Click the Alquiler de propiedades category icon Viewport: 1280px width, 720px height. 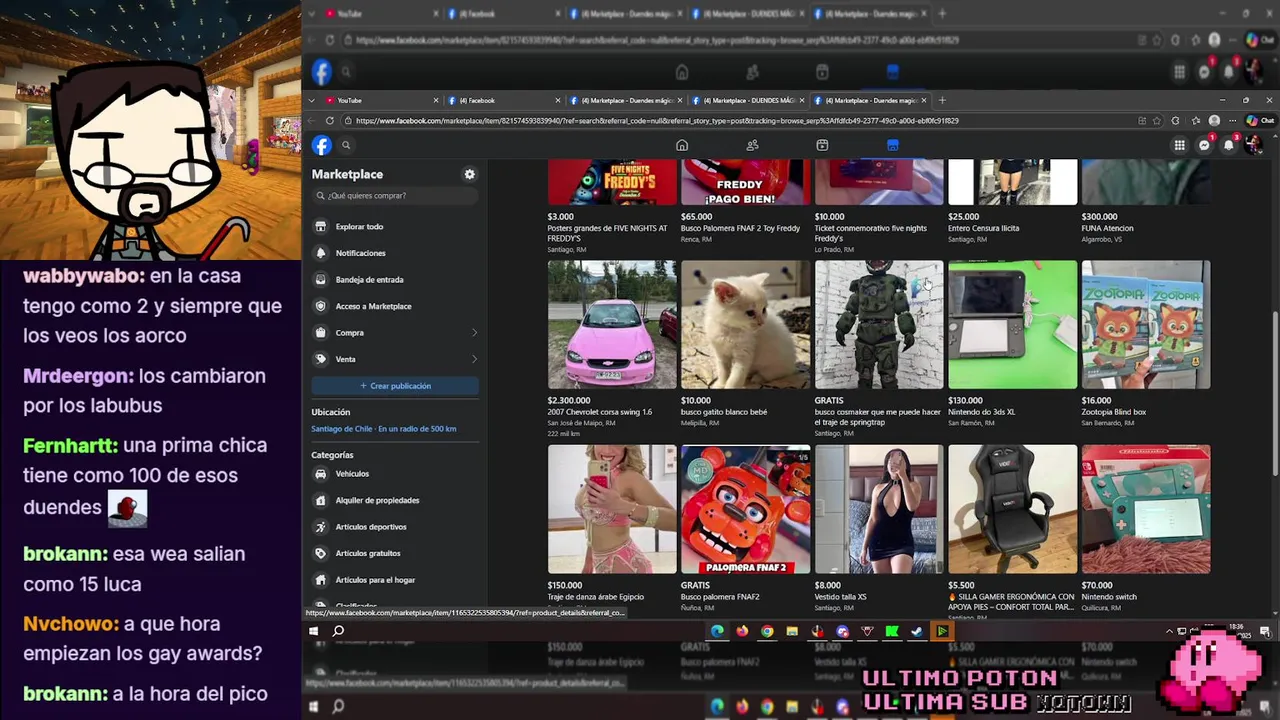click(x=320, y=500)
